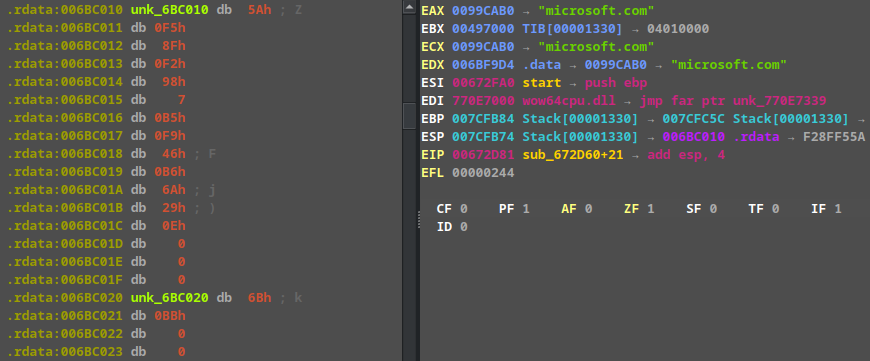Click ESP value 007CFB74
870x361 pixels.
tap(483, 136)
